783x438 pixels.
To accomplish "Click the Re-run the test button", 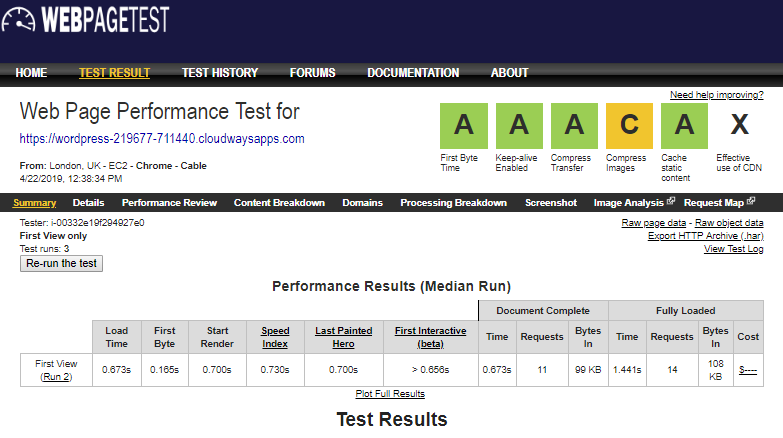I will (x=61, y=263).
